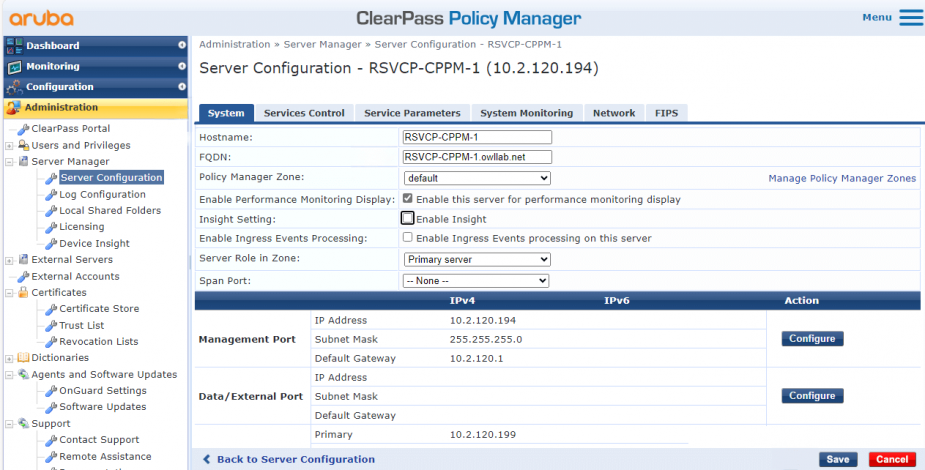
Task: Click the ClearPass Portal wrench icon
Action: pos(23,129)
